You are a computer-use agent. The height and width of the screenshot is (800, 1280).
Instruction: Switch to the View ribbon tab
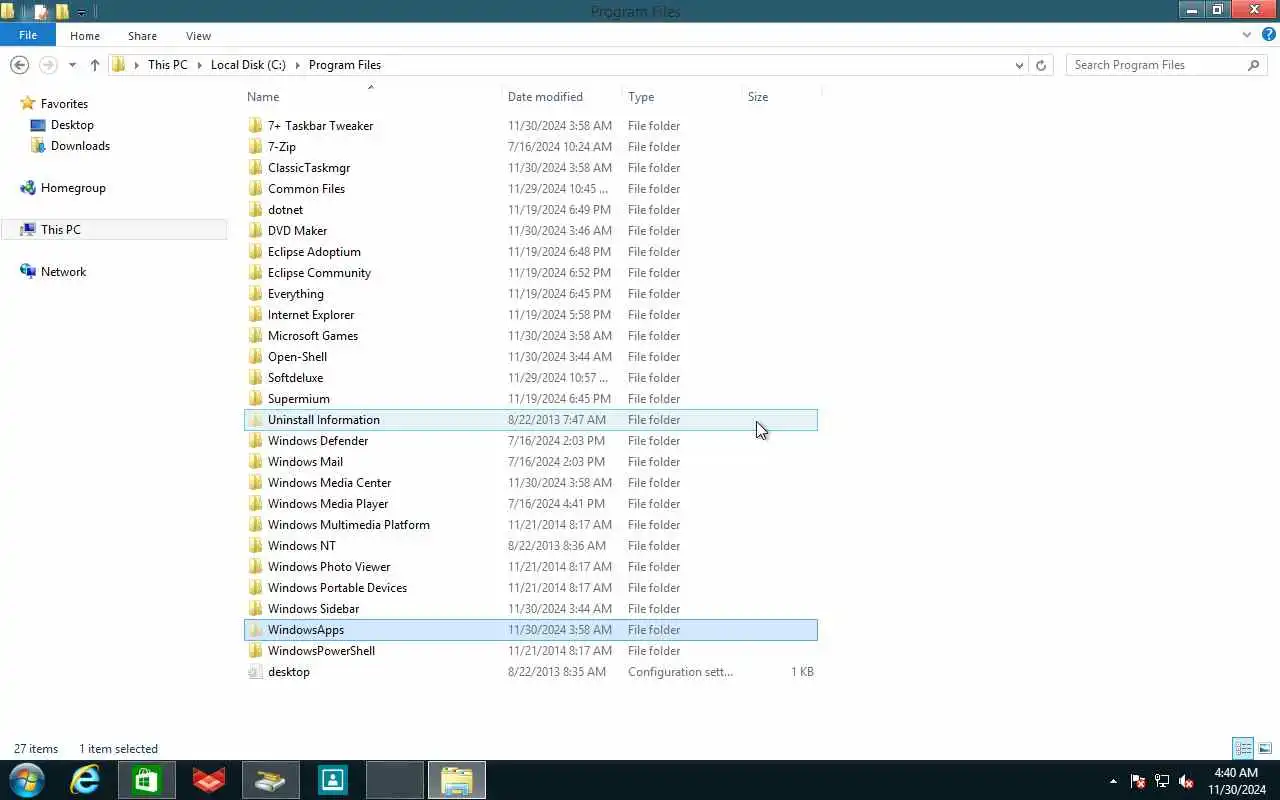pyautogui.click(x=198, y=36)
